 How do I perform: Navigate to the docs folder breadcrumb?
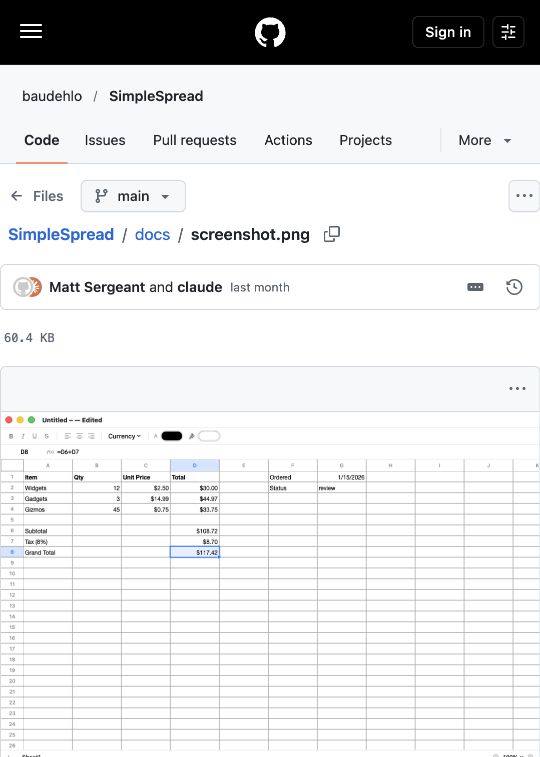(152, 235)
